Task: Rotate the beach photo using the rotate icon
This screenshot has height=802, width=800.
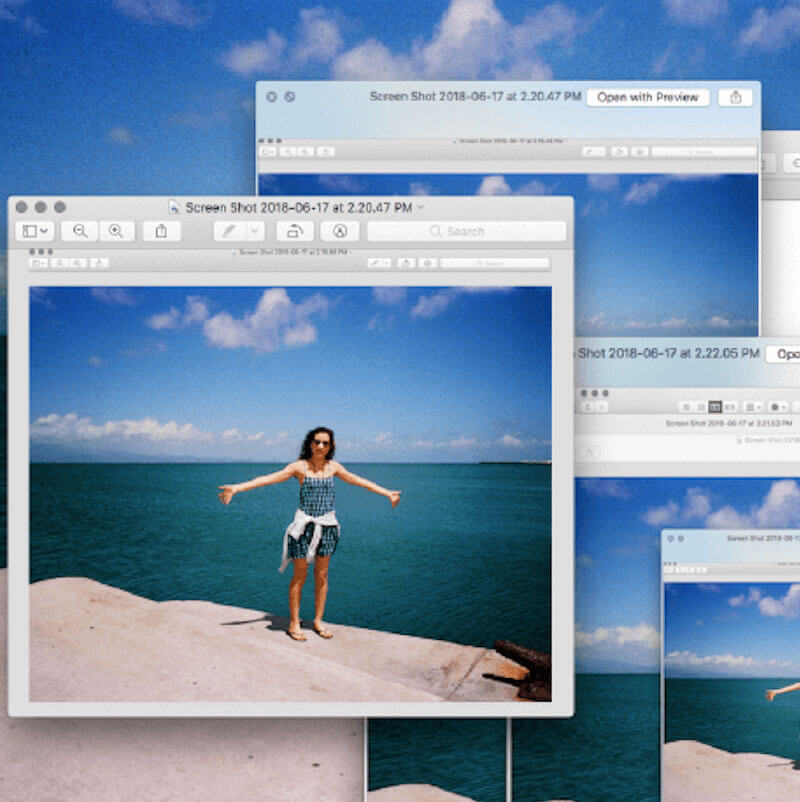Action: pyautogui.click(x=293, y=231)
